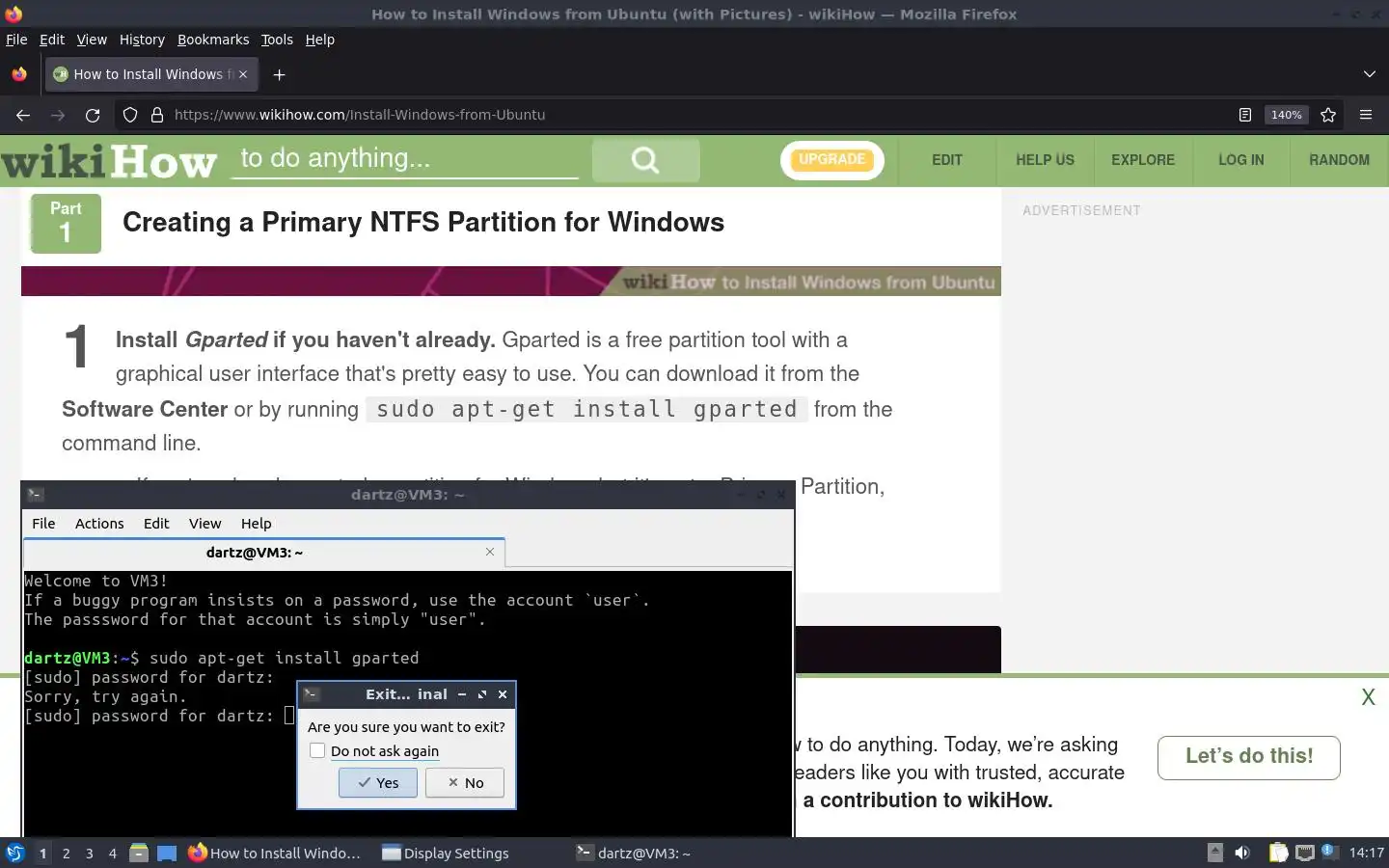
Task: Maximize the Exit Terminal dialog
Action: (x=482, y=694)
